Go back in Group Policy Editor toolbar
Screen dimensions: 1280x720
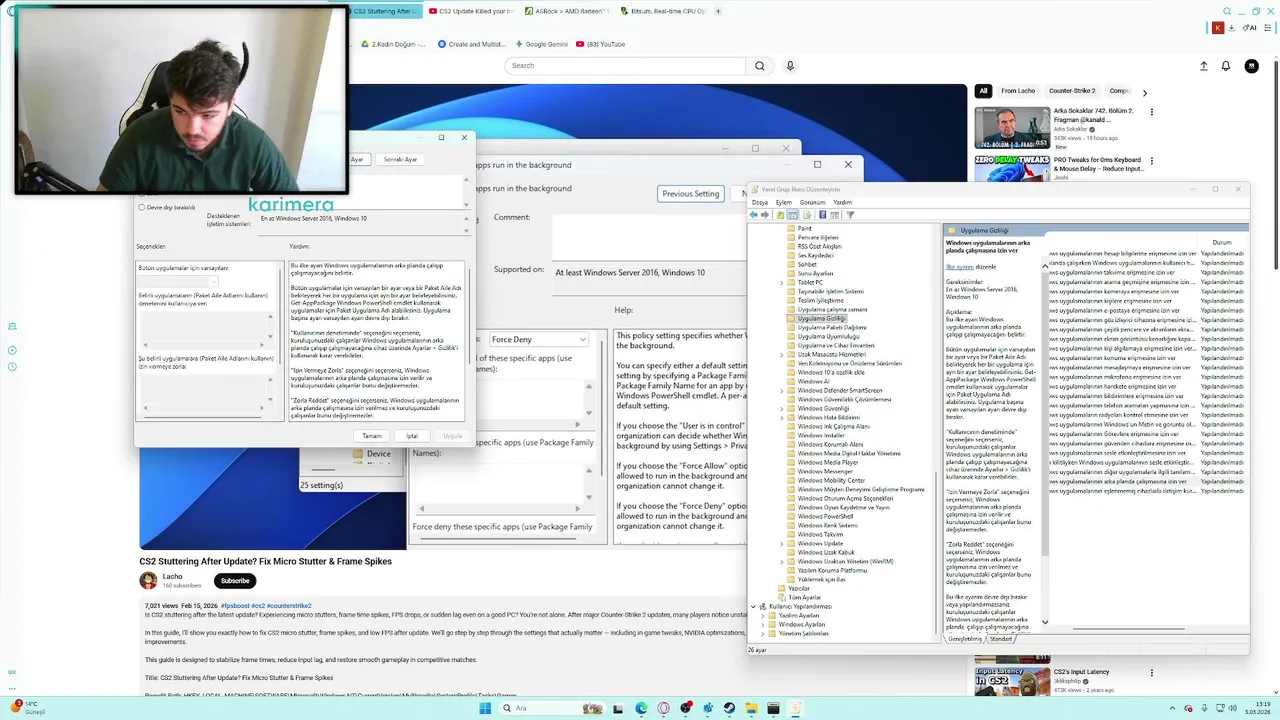pyautogui.click(x=754, y=214)
